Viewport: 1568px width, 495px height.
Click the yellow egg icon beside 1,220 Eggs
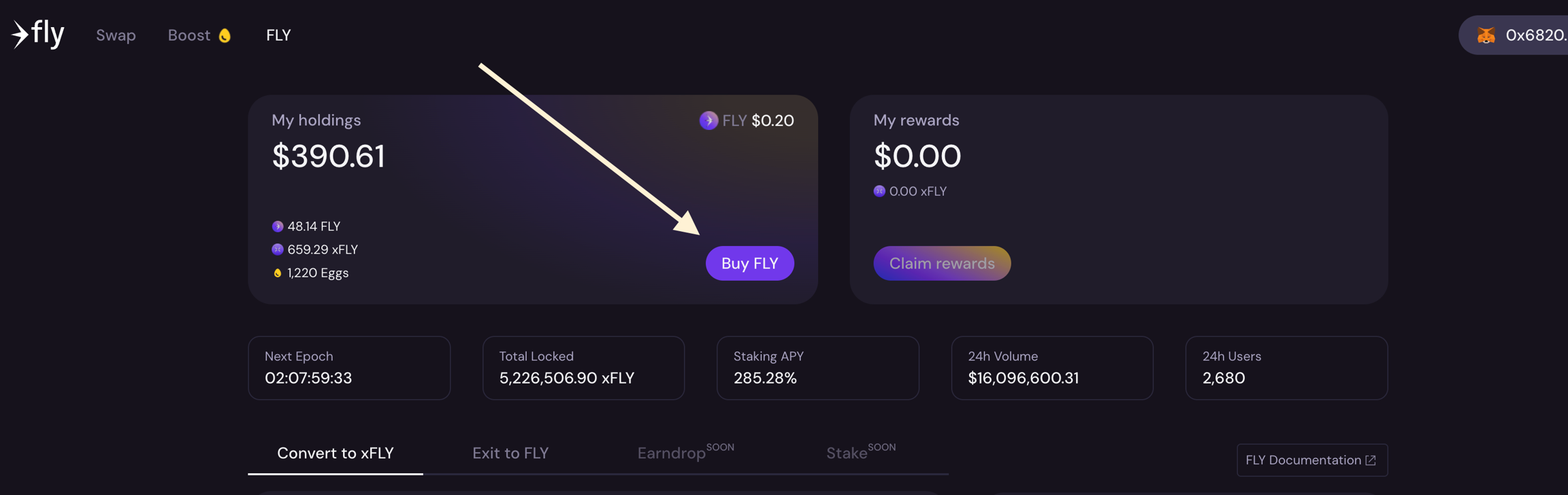(x=278, y=273)
